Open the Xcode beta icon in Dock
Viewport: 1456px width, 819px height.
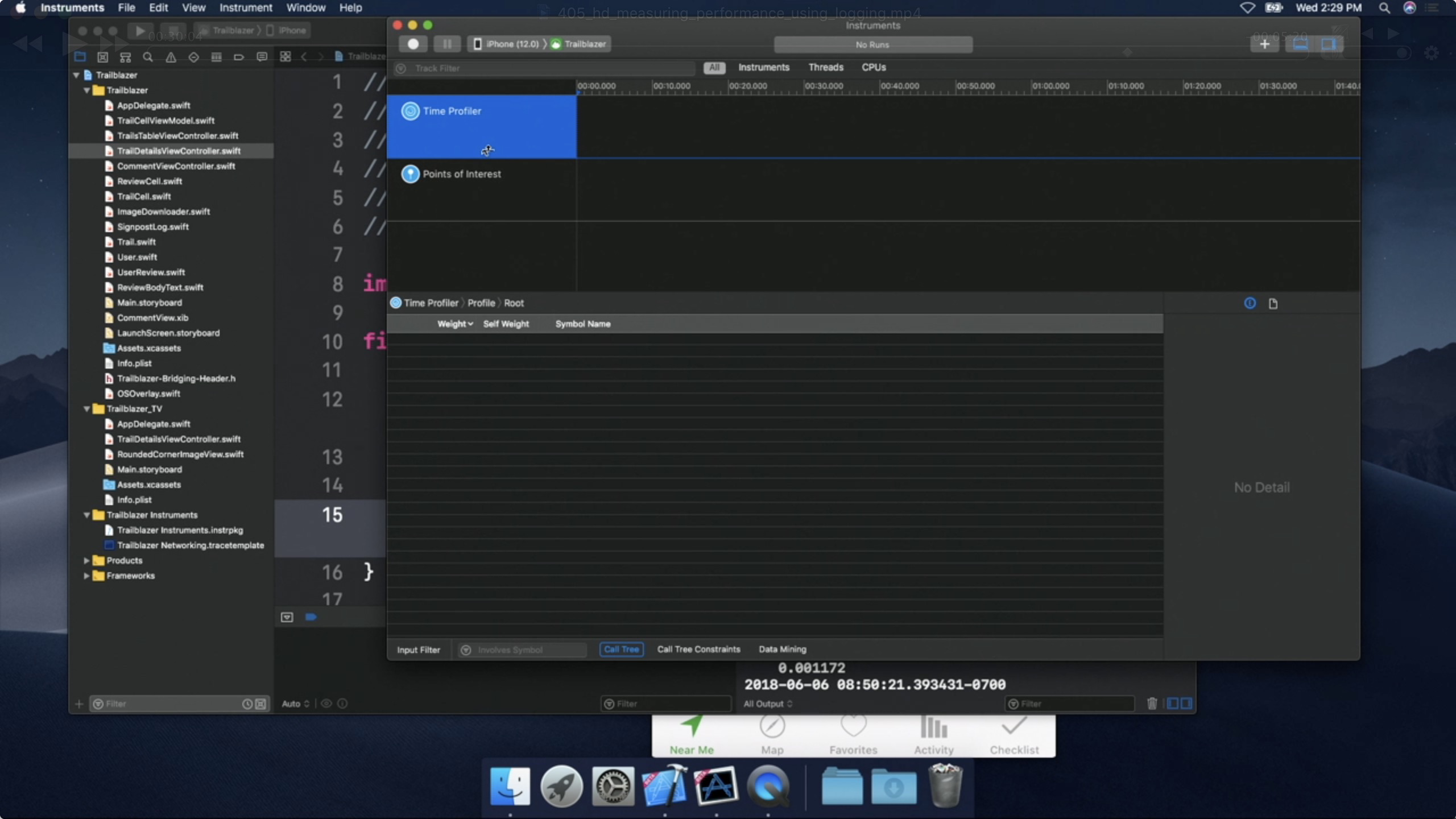coord(664,786)
